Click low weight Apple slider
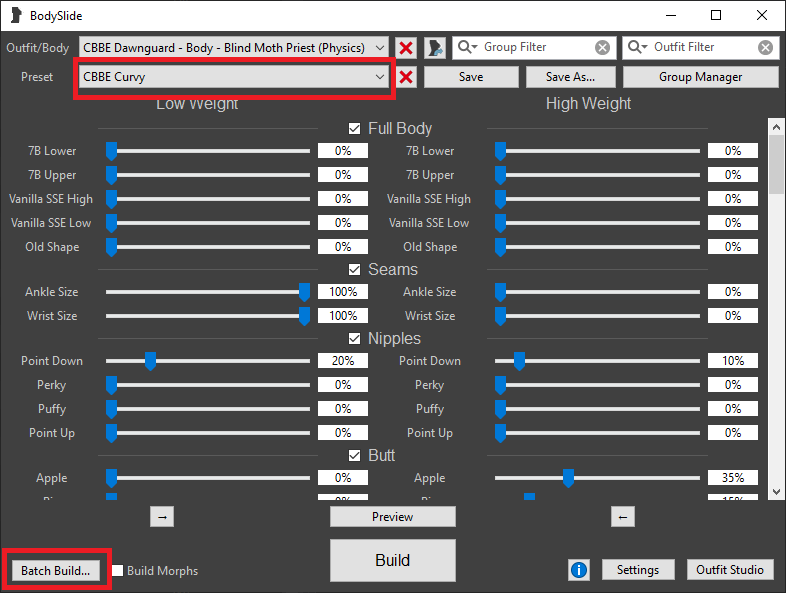This screenshot has width=786, height=593. coord(208,478)
